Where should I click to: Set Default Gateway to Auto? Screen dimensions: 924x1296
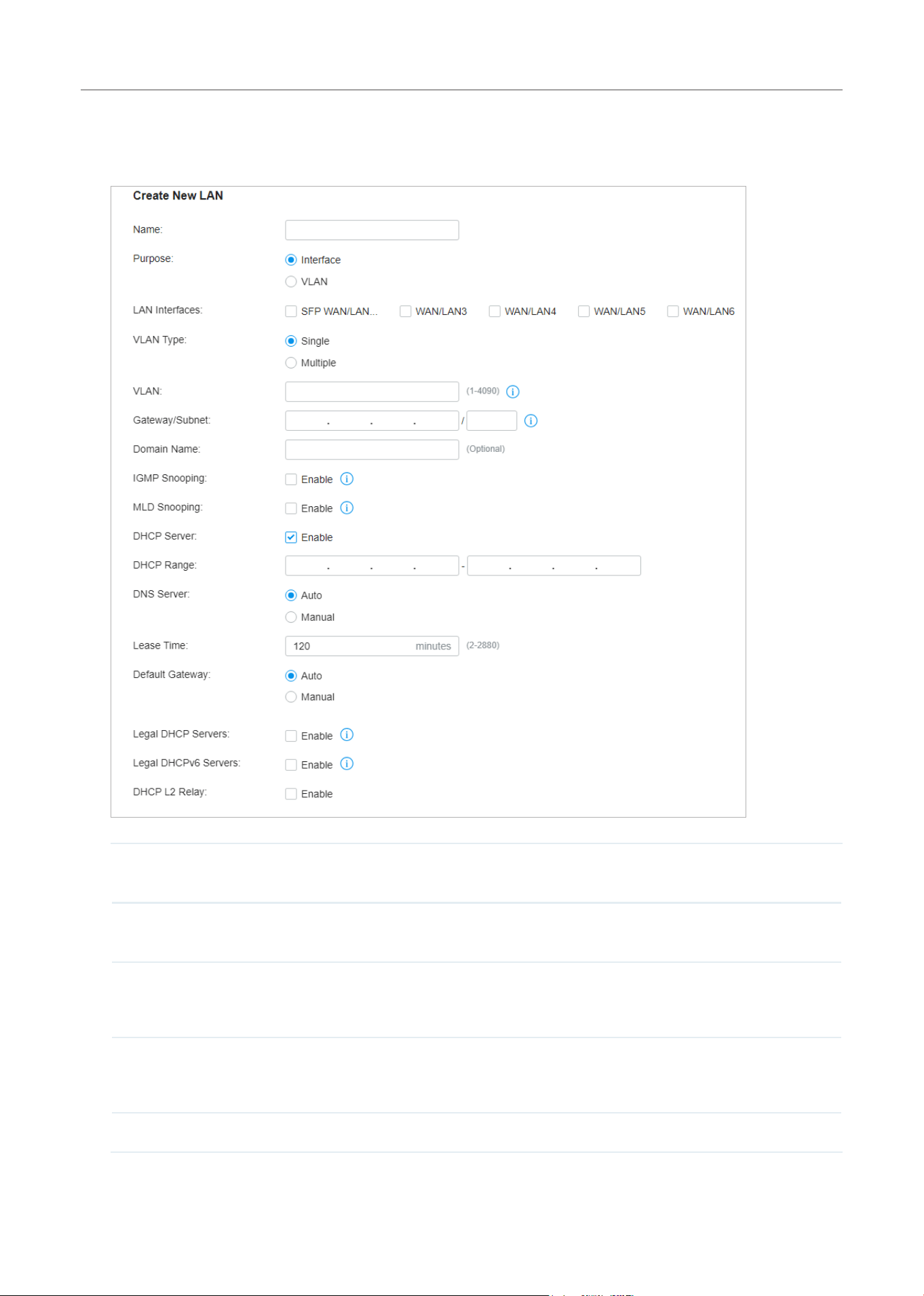click(291, 676)
